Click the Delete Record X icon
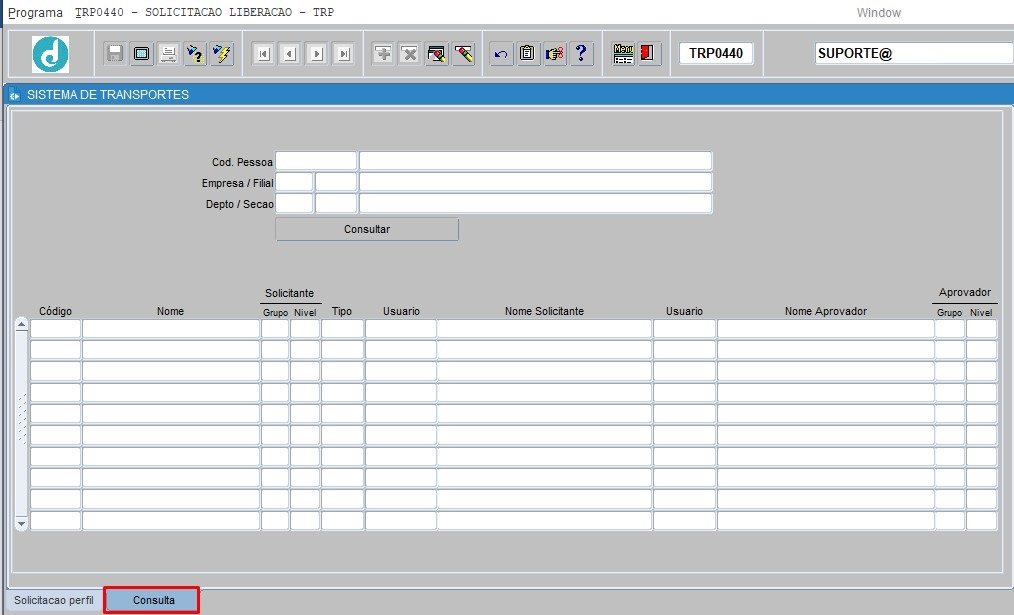 [x=410, y=53]
